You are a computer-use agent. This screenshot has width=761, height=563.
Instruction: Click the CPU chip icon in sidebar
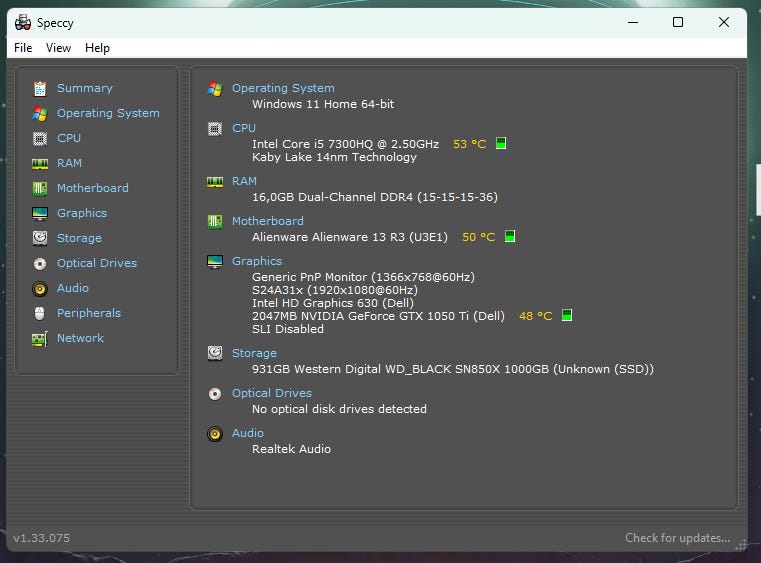(x=40, y=139)
